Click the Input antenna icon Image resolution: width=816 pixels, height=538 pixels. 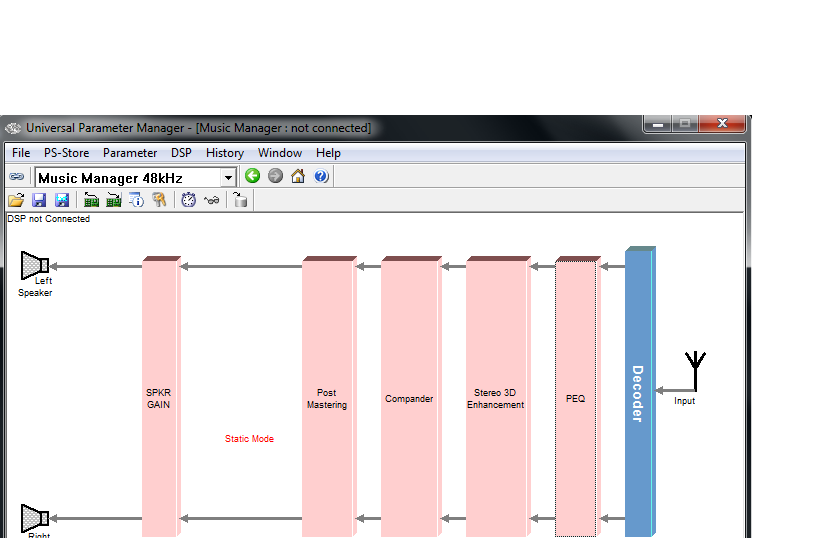[x=695, y=372]
